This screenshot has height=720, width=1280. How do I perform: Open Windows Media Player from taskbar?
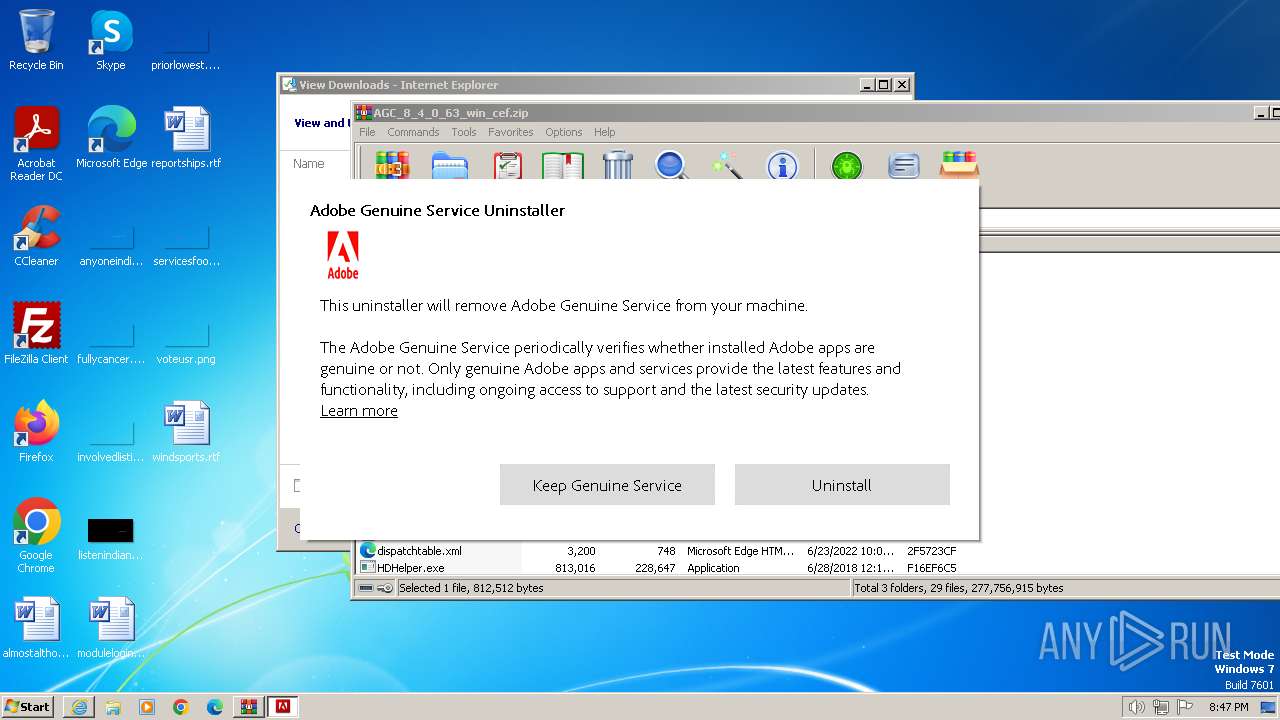147,707
